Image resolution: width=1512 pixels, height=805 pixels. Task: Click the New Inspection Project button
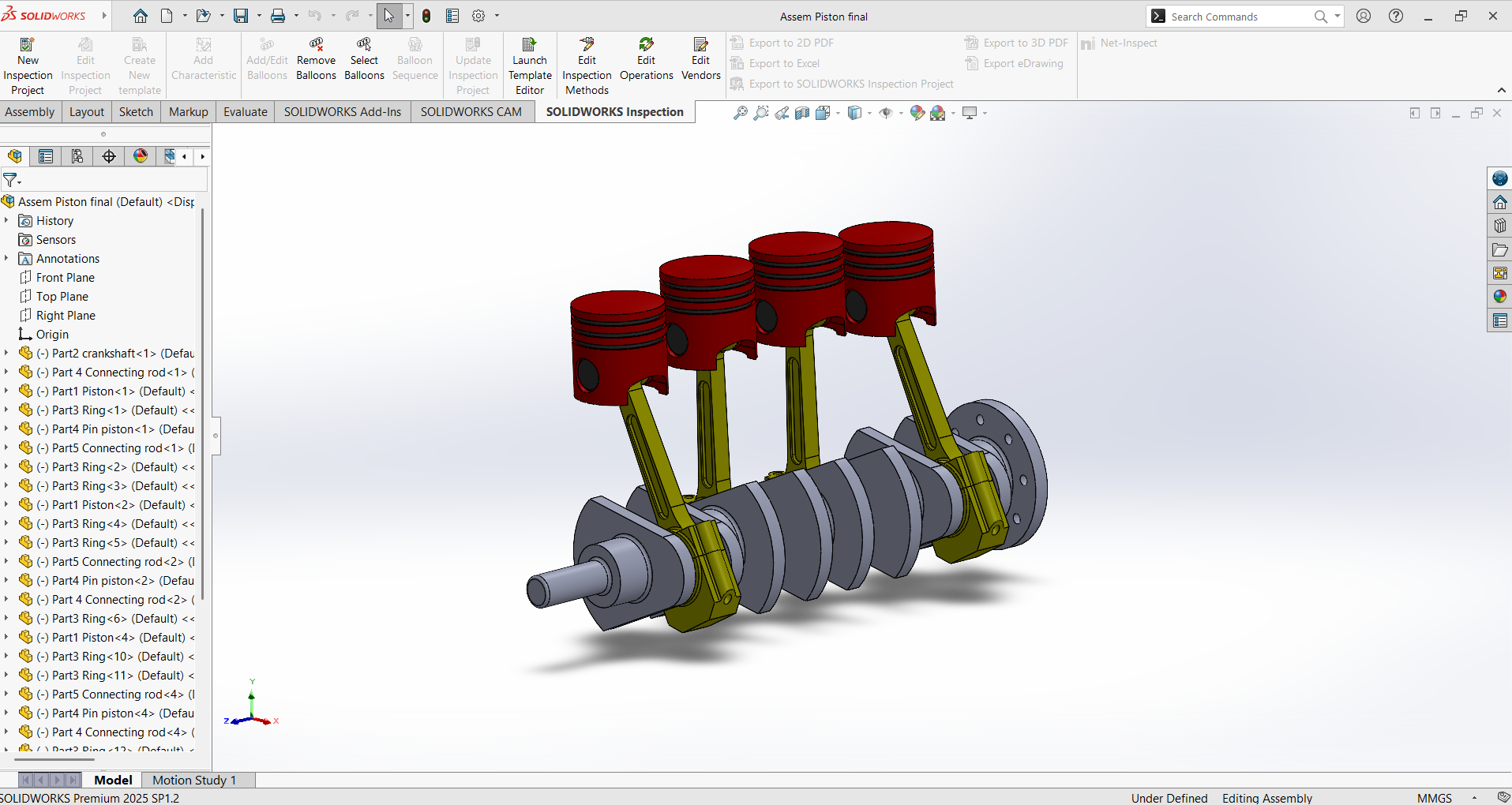click(28, 66)
